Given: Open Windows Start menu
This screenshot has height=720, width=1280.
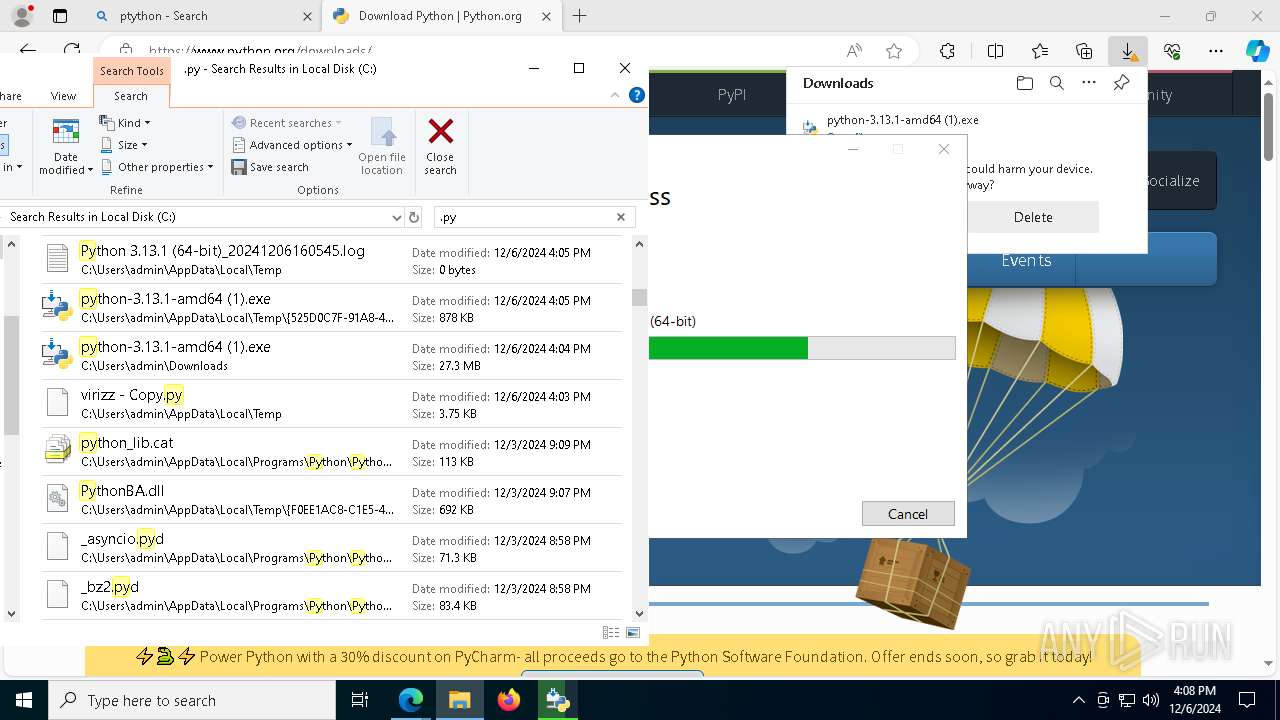Looking at the screenshot, I should click(x=24, y=700).
